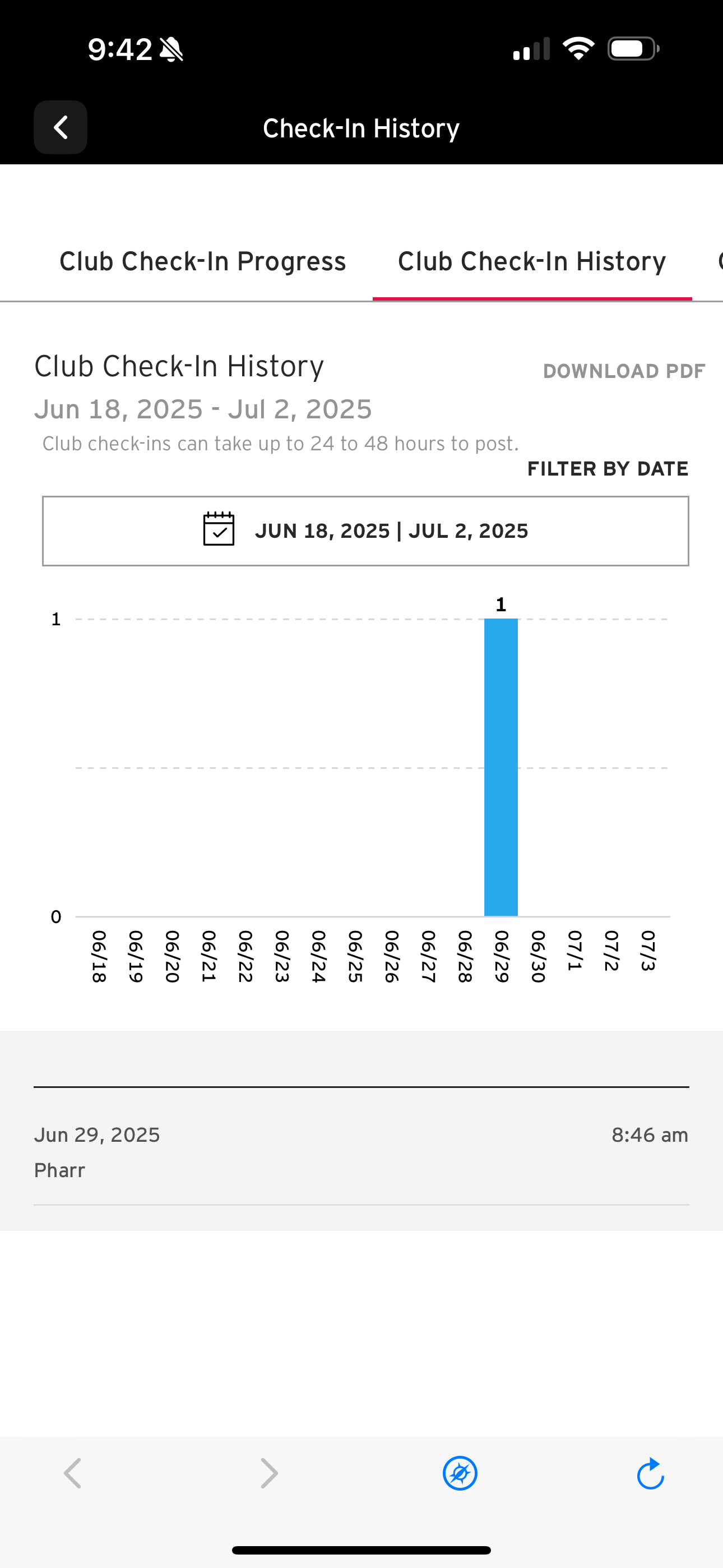Viewport: 723px width, 1568px height.
Task: Tap the blue bar for 06/29
Action: (501, 767)
